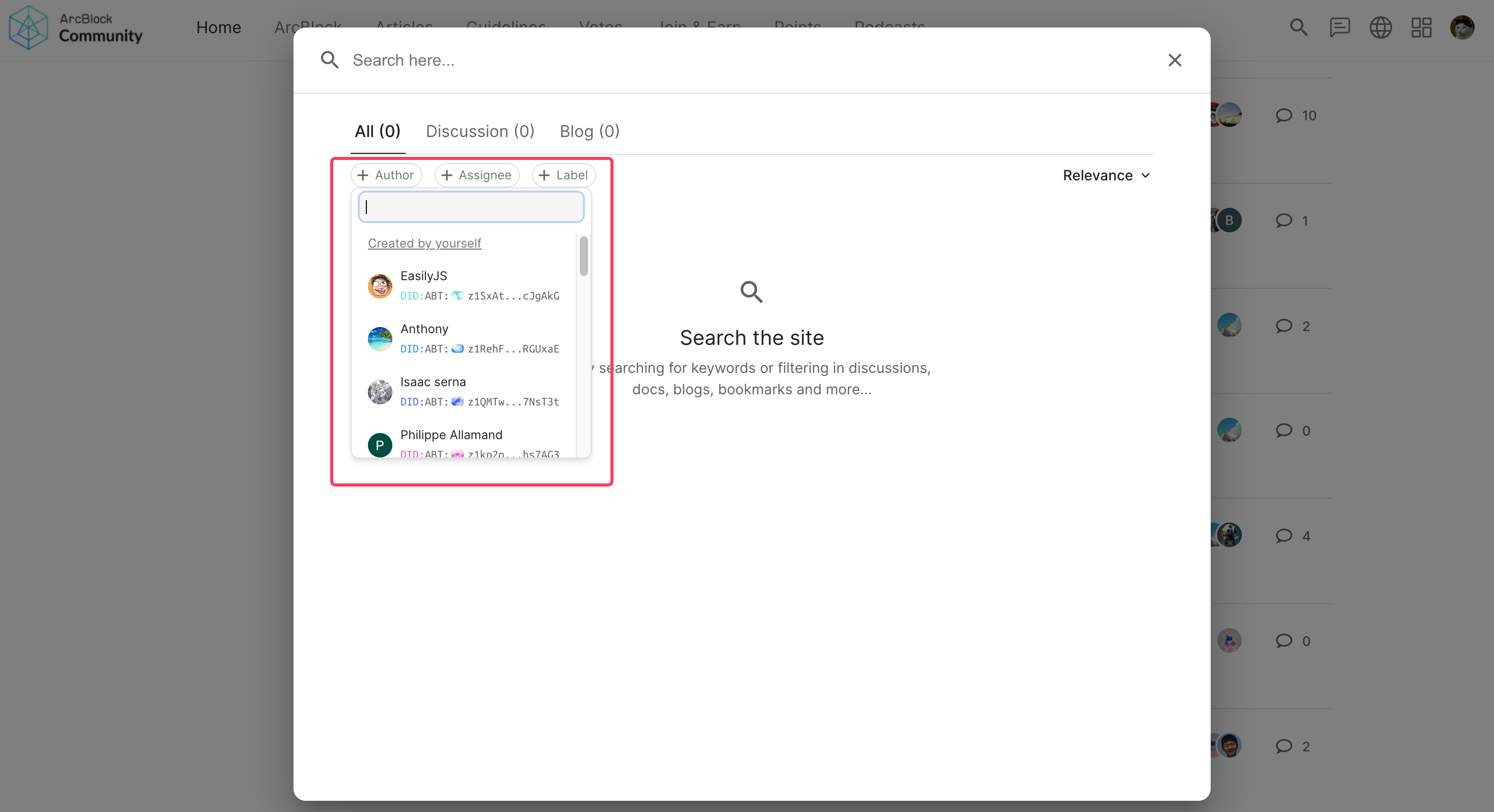Toggle the Author filter chip

386,175
